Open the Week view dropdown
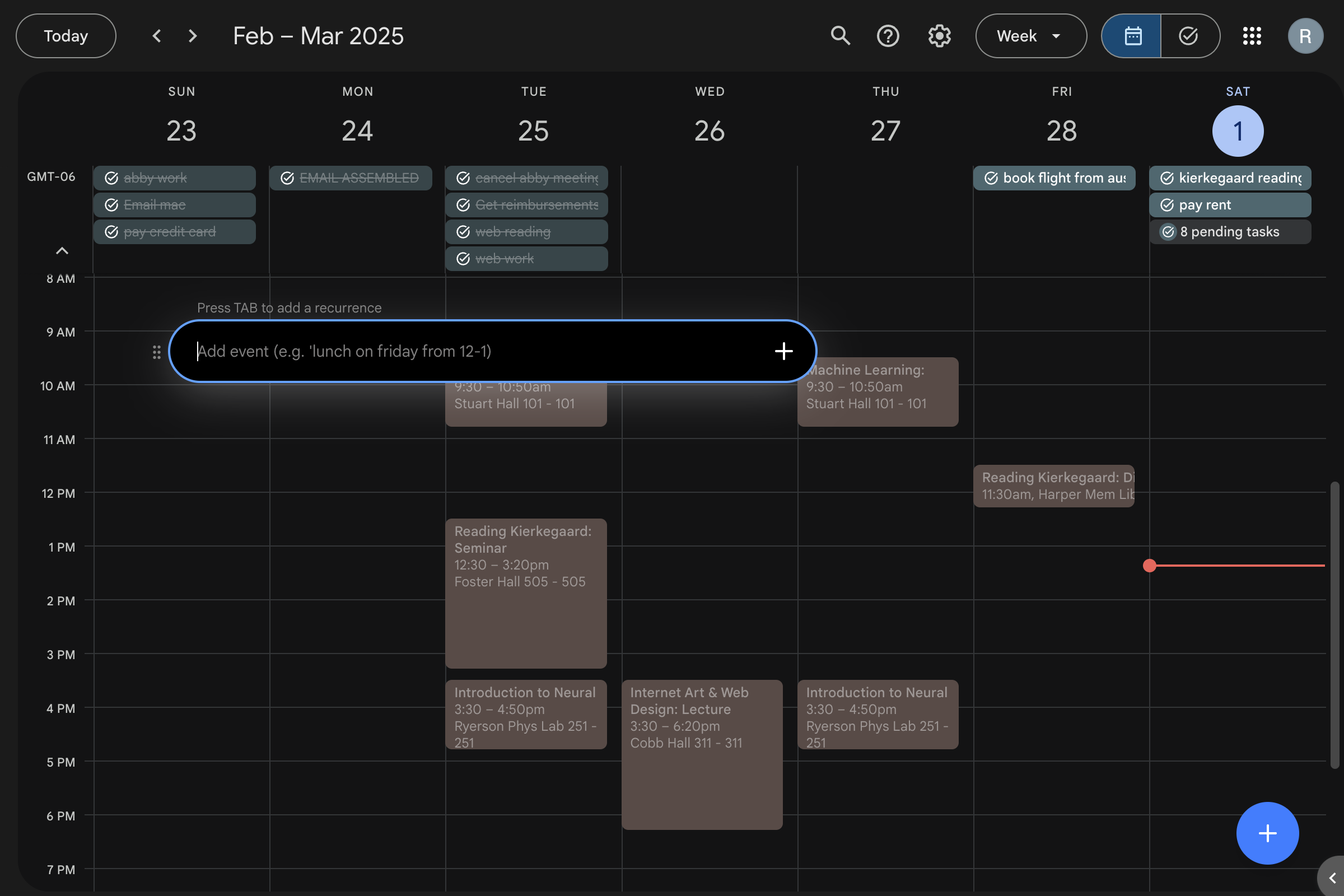Screen dimensions: 1344x896 click(x=1030, y=35)
